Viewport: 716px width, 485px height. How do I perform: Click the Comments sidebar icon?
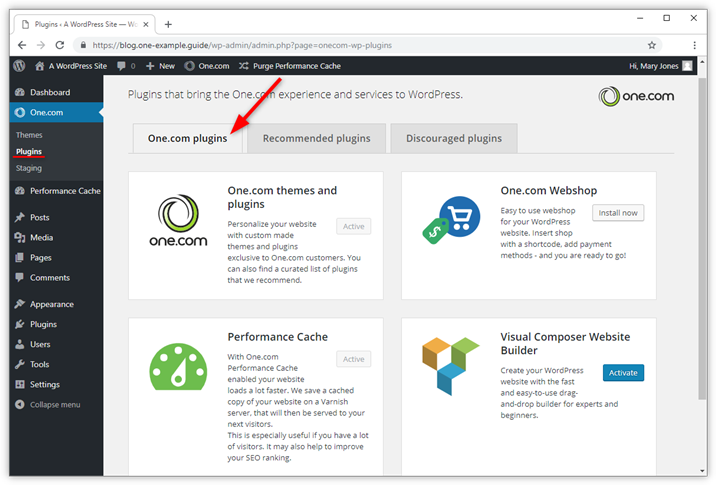(x=20, y=277)
